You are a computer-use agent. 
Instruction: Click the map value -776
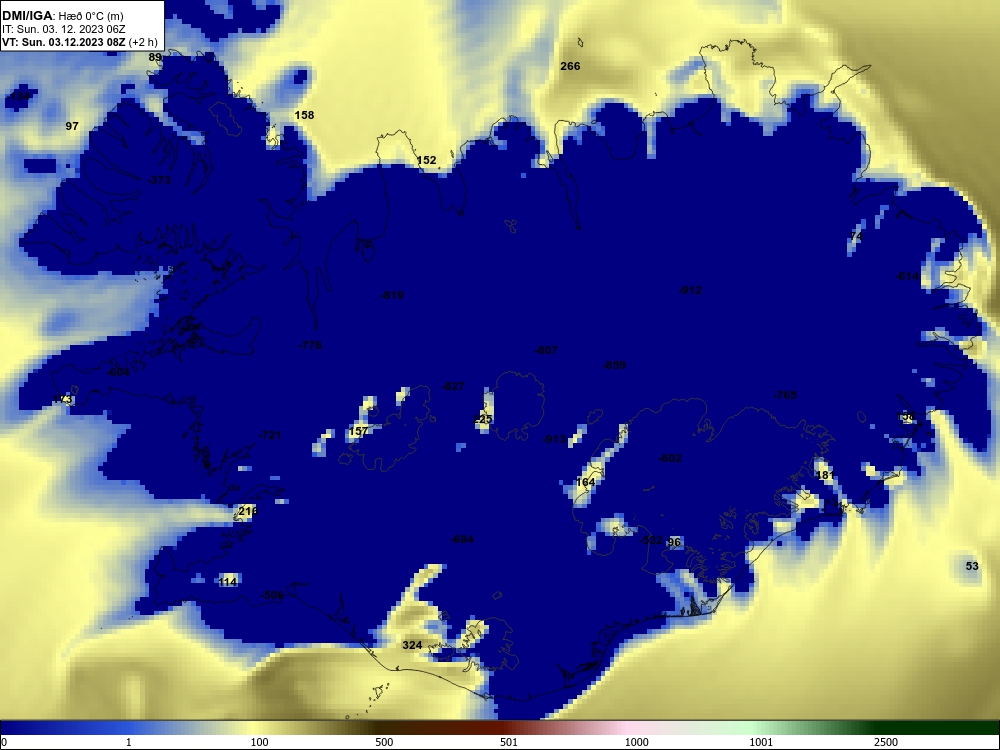click(310, 345)
